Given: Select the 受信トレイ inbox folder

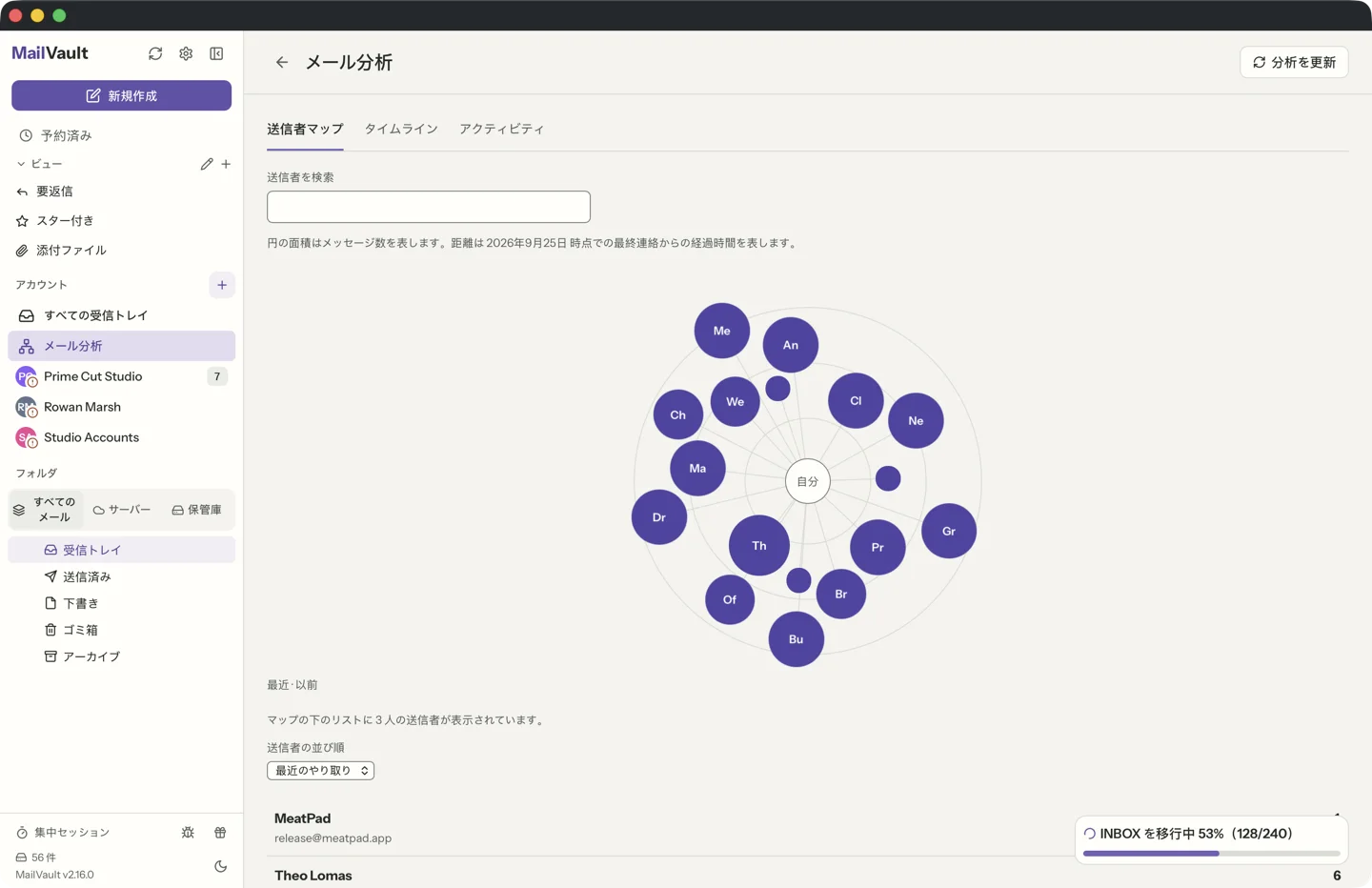Looking at the screenshot, I should pos(122,550).
